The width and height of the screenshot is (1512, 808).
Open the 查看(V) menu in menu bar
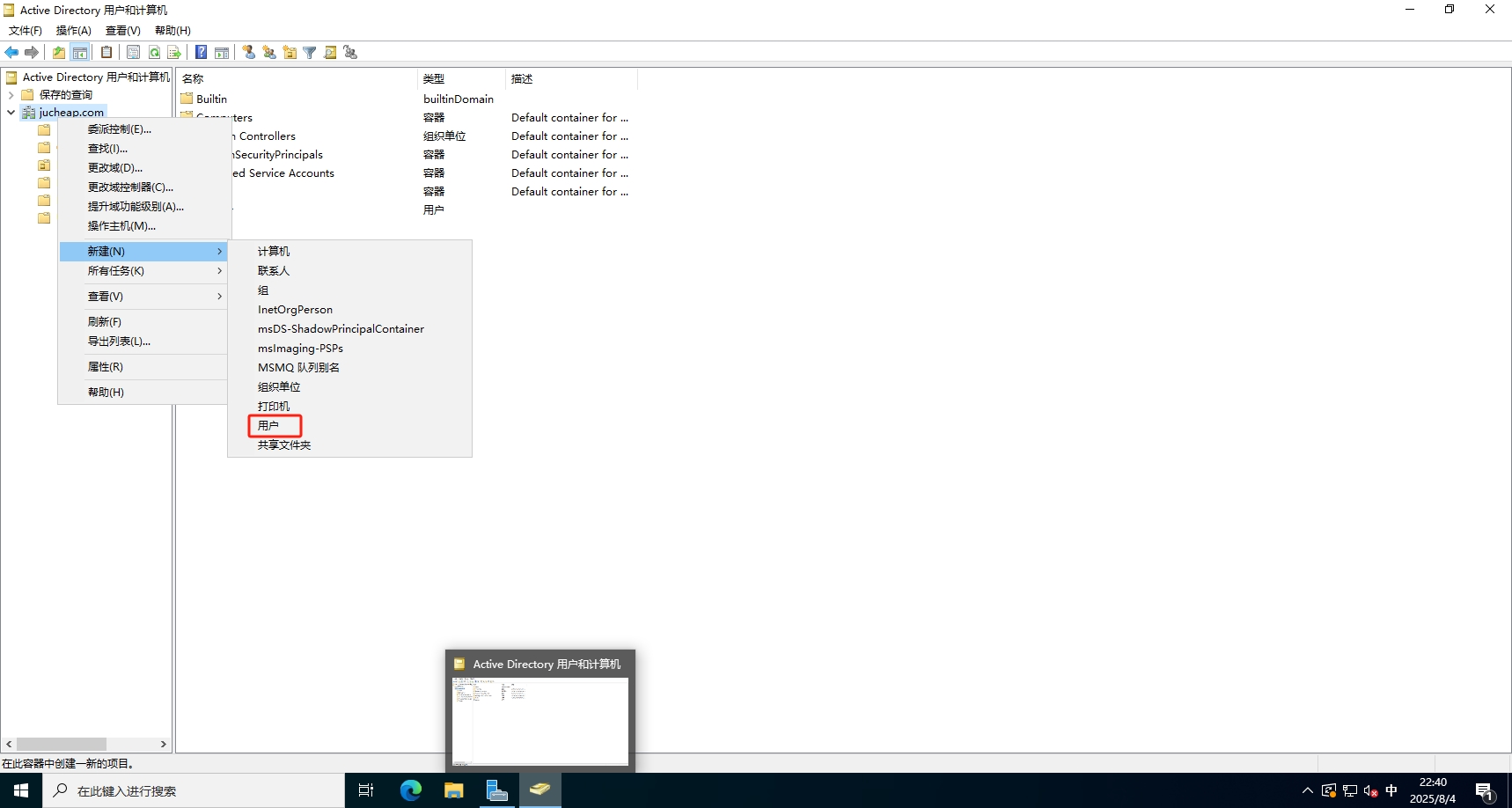123,31
